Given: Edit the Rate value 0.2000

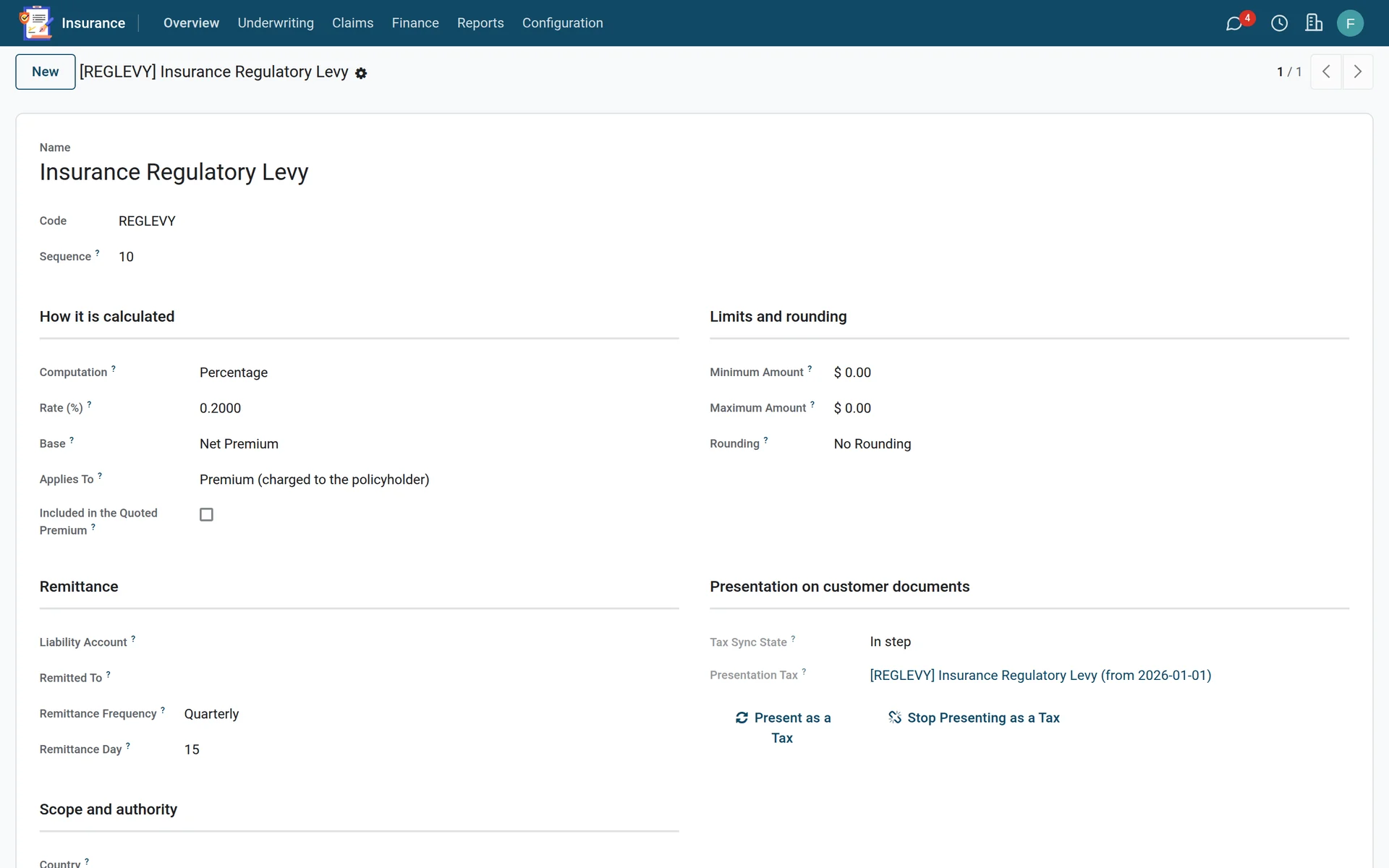Looking at the screenshot, I should click(x=438, y=408).
